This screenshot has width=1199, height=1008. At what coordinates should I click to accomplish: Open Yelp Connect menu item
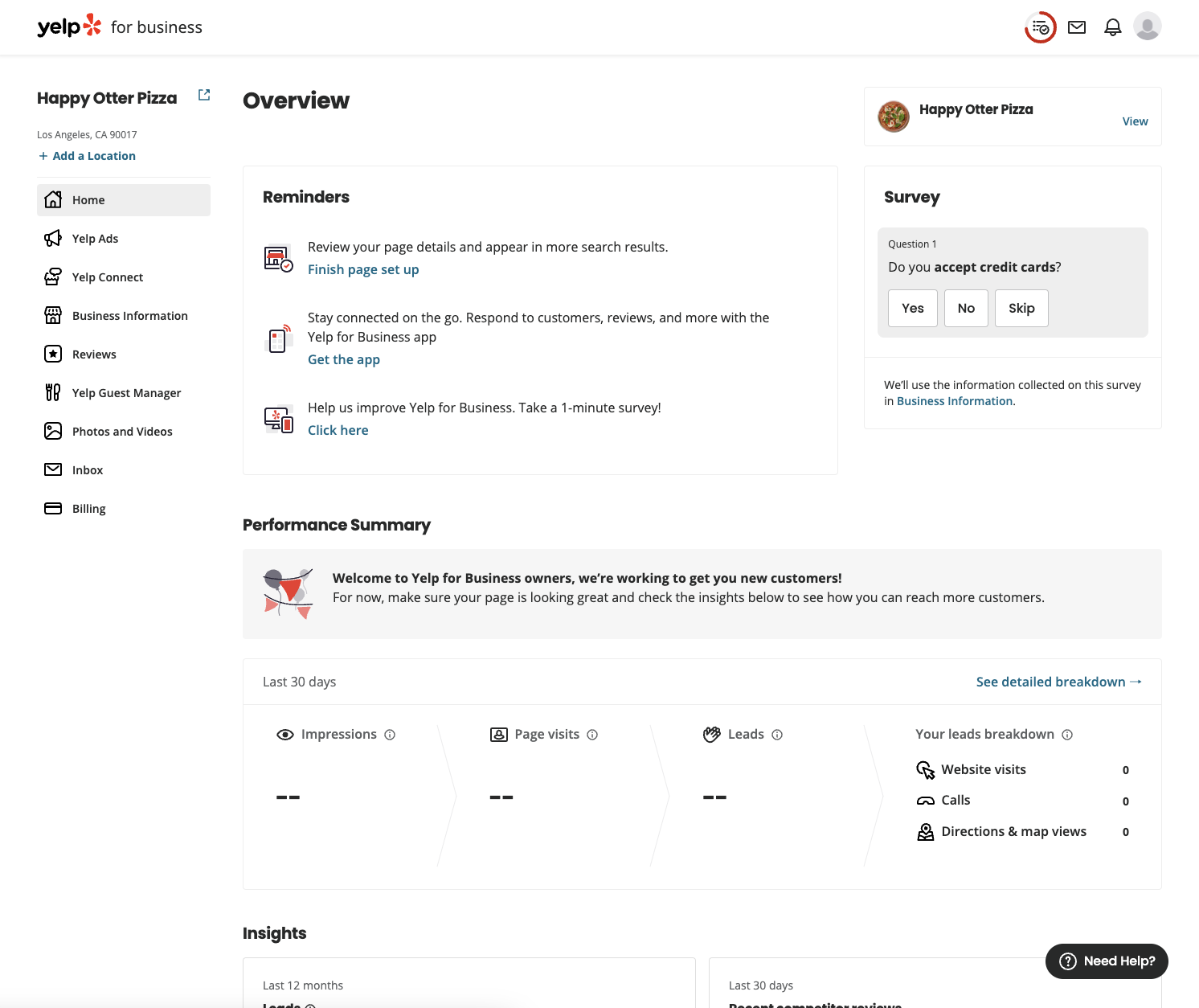point(124,277)
